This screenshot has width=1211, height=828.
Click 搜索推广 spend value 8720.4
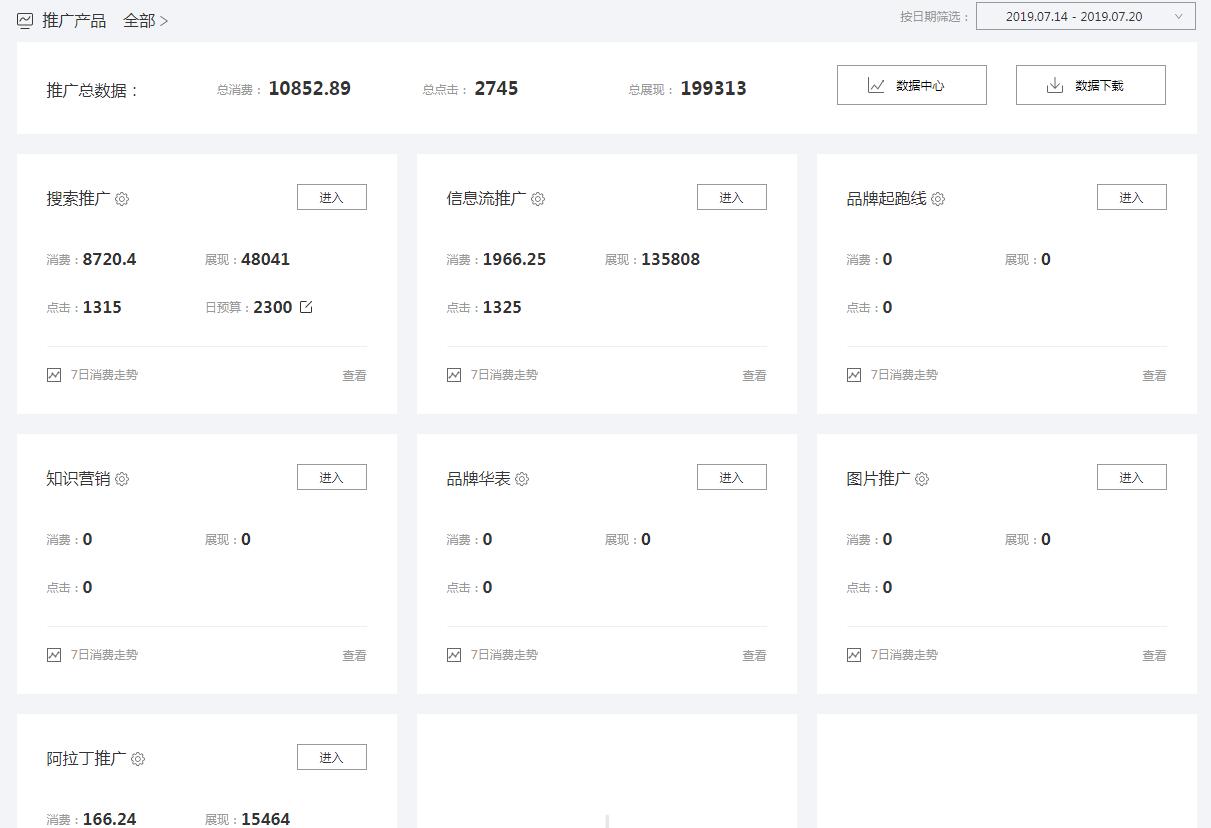[109, 259]
